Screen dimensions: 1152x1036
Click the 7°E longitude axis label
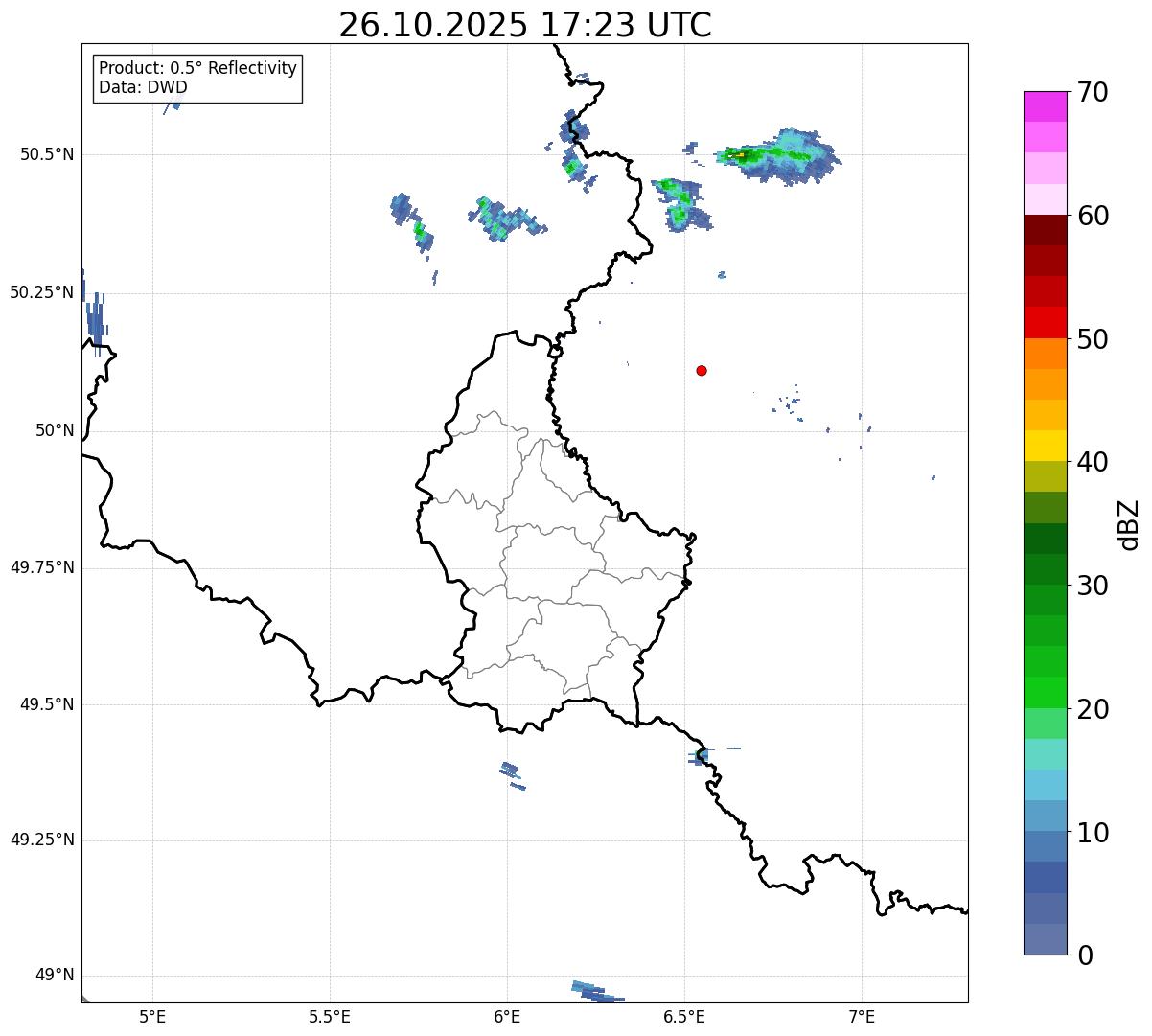coord(862,1016)
